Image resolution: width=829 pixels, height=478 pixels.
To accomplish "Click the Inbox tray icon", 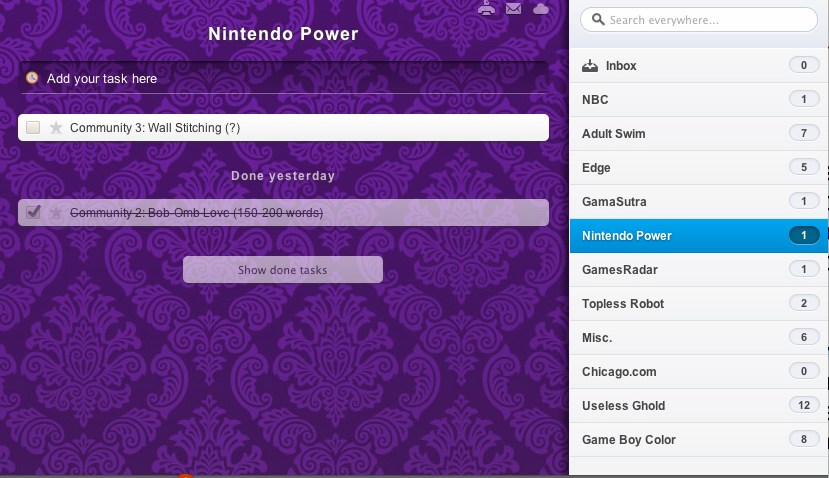I will (x=590, y=66).
